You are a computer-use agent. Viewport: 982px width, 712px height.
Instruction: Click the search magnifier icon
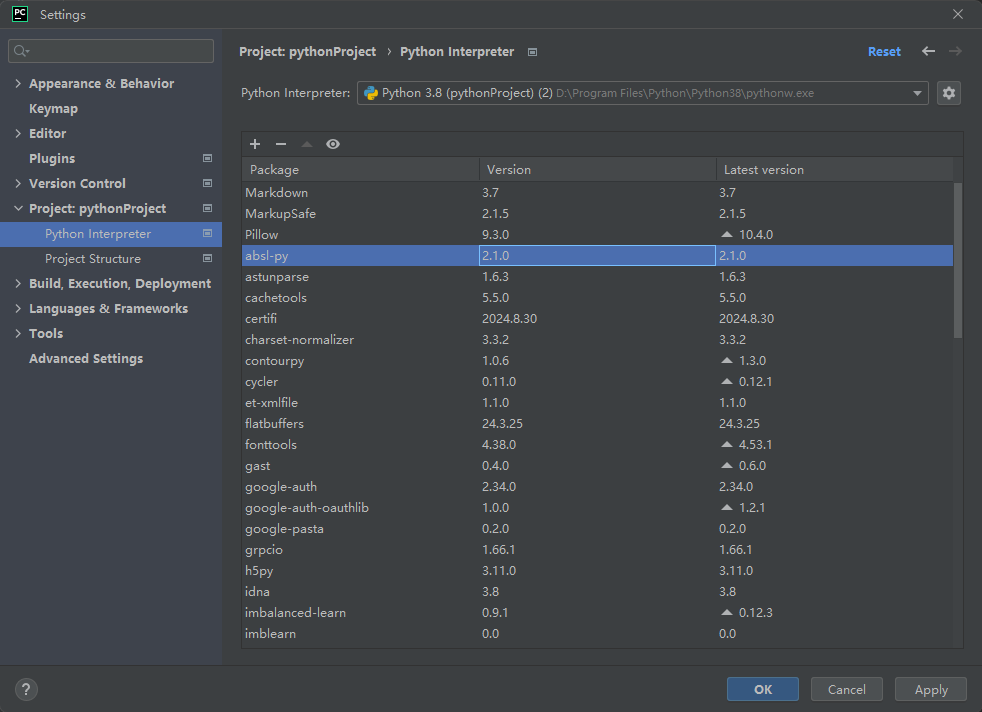(21, 51)
